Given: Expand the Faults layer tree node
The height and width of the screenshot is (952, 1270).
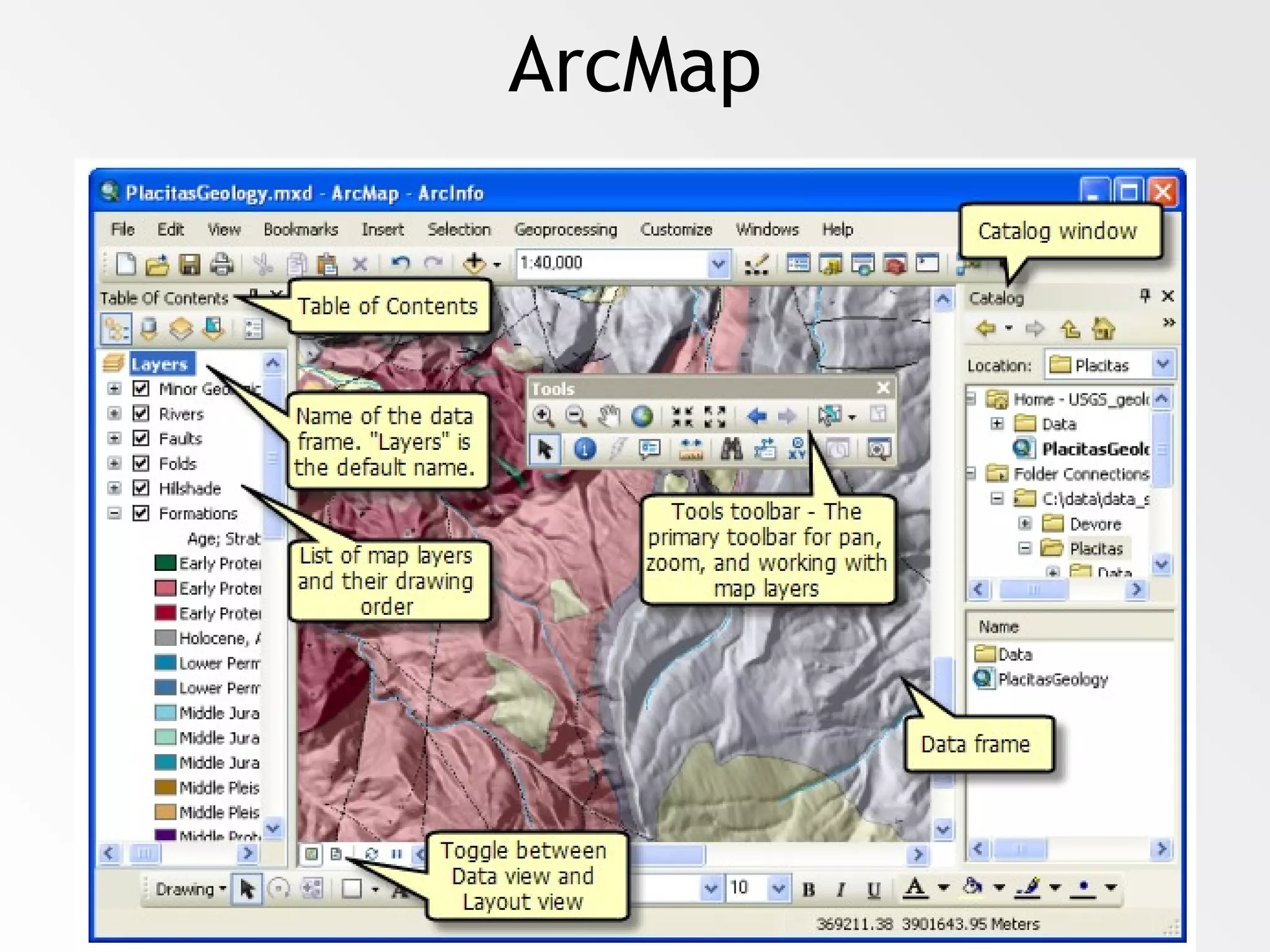Looking at the screenshot, I should coord(114,438).
